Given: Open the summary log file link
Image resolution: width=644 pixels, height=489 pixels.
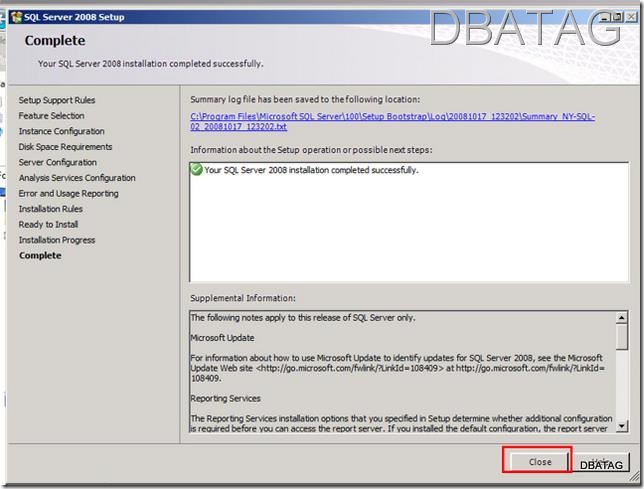Looking at the screenshot, I should (393, 122).
